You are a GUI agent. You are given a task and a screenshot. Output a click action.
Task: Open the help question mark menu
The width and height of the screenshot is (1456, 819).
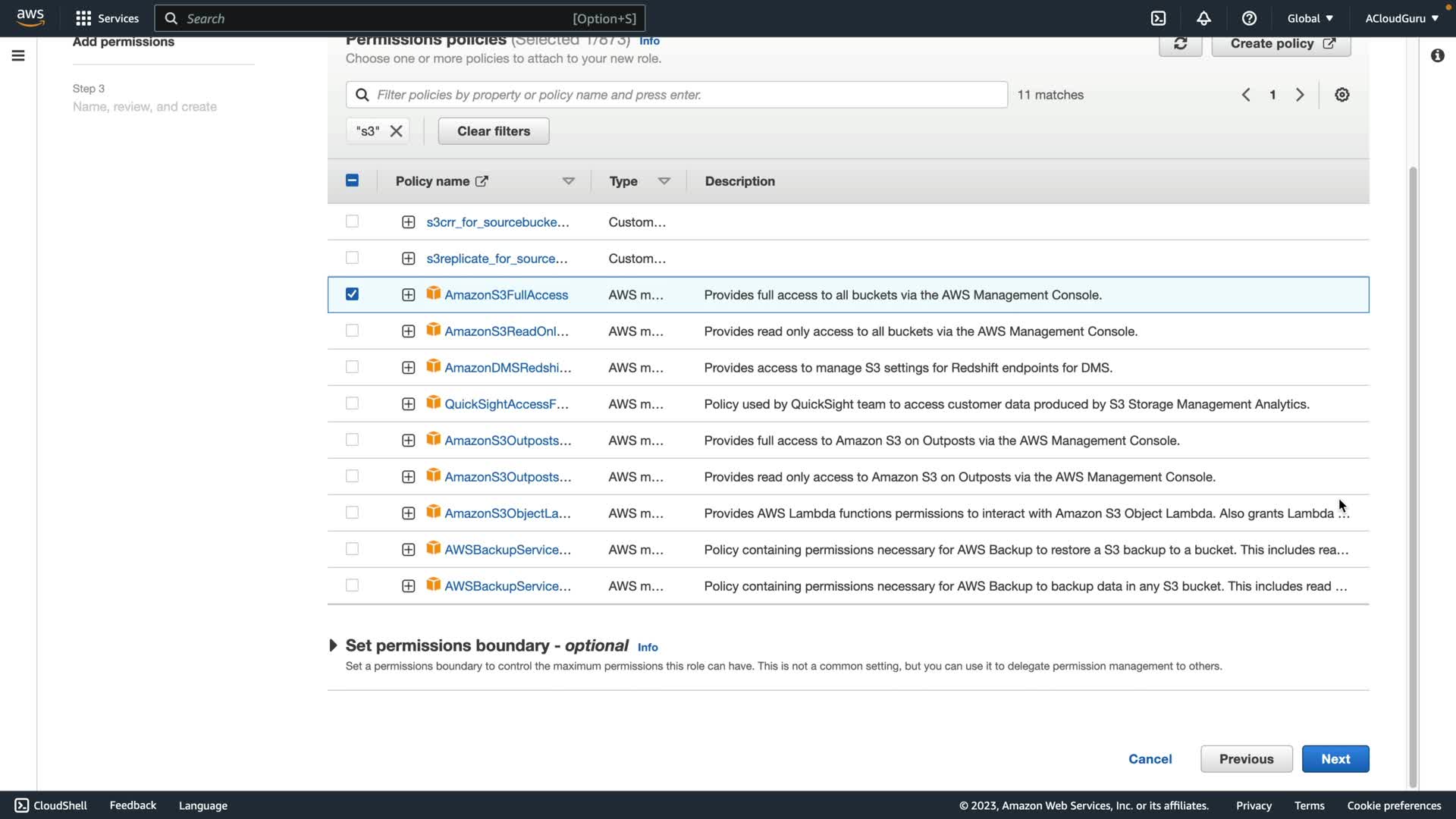(x=1249, y=18)
